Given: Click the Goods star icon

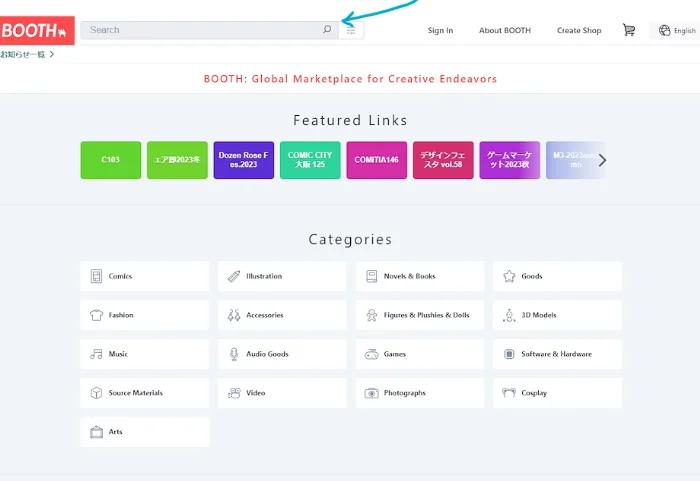Looking at the screenshot, I should [509, 276].
